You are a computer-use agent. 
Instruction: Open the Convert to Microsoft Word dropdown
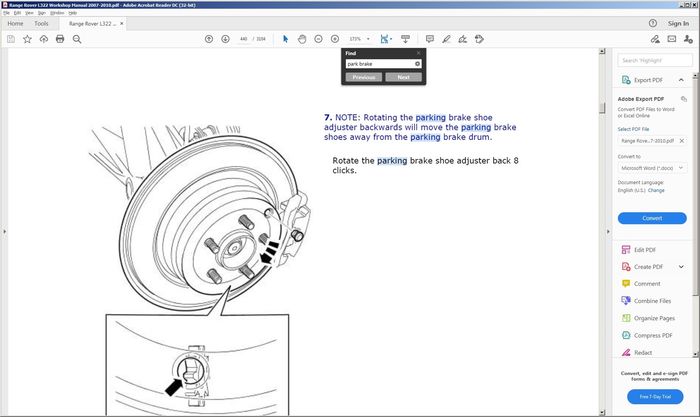pyautogui.click(x=652, y=168)
